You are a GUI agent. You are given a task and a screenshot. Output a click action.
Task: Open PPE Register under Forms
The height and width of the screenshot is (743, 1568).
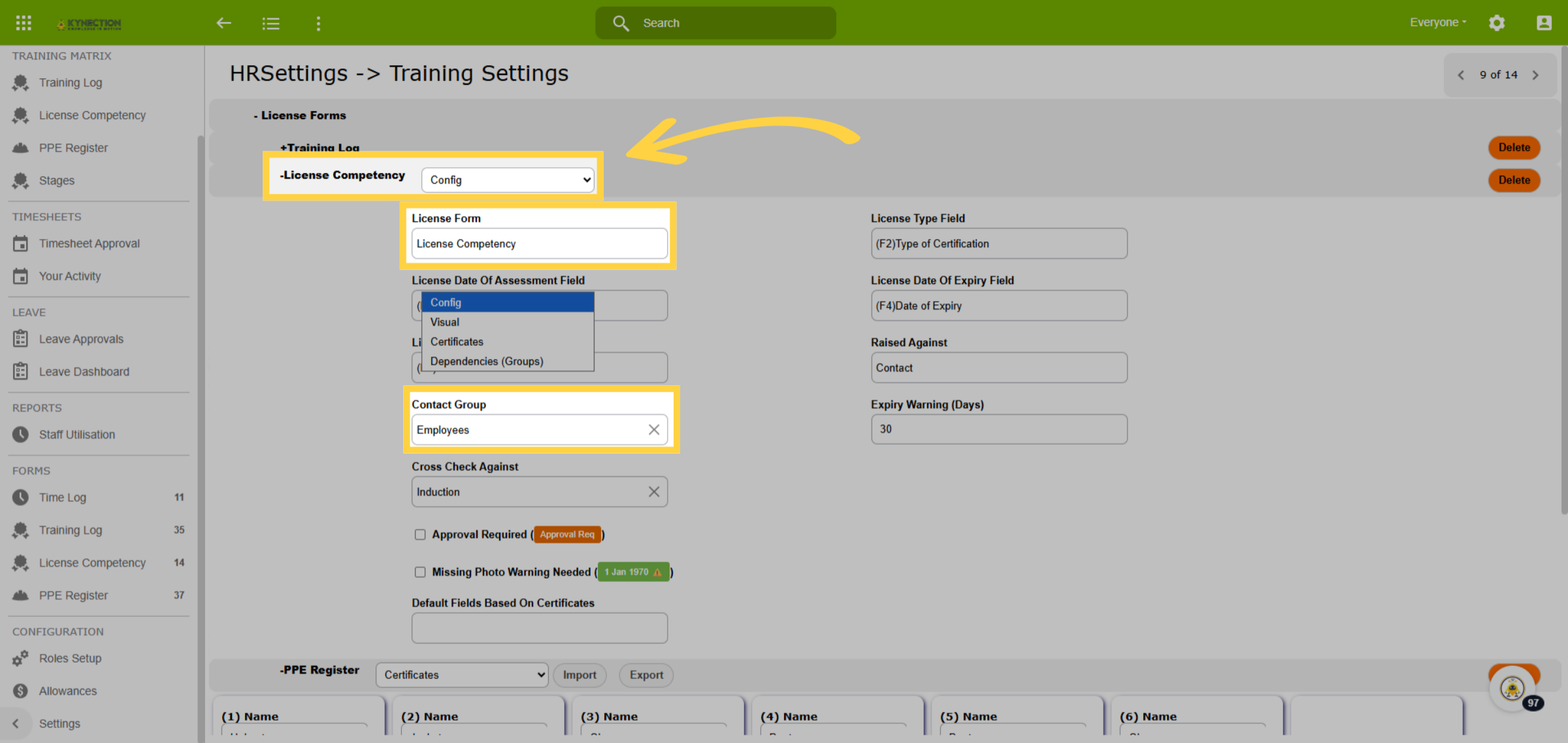[x=73, y=595]
